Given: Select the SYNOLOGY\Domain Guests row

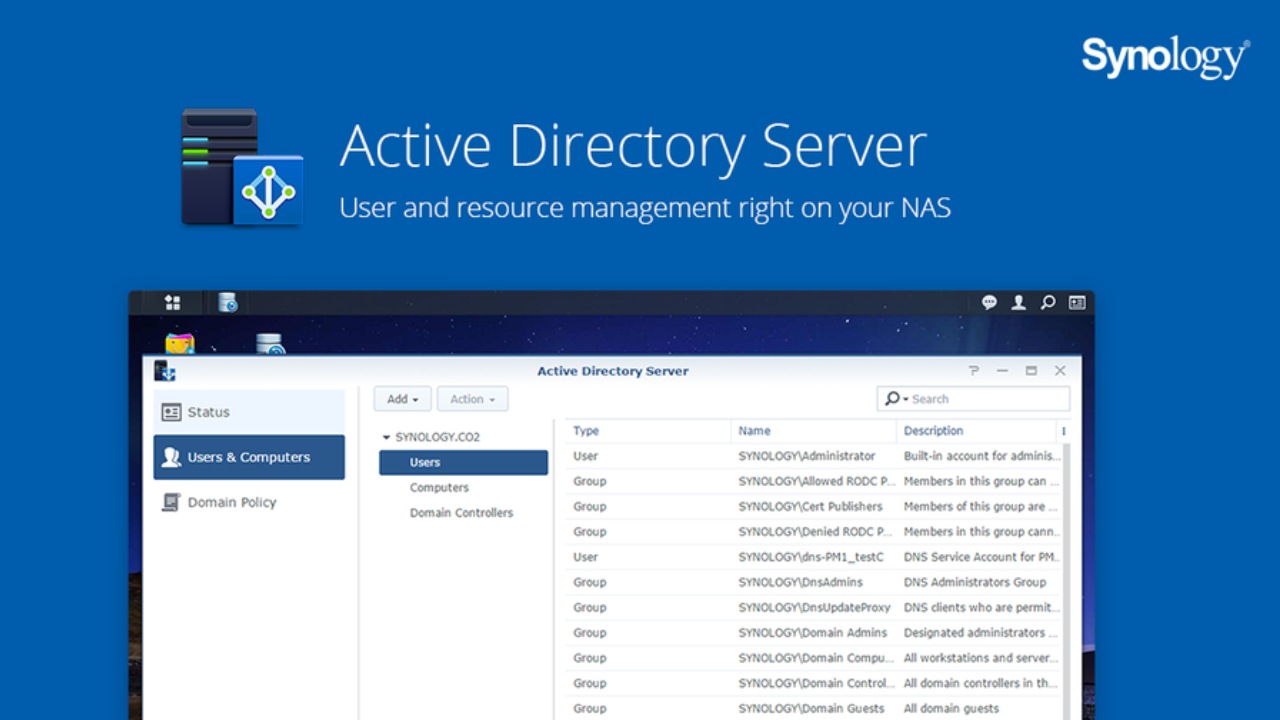Looking at the screenshot, I should [x=813, y=708].
